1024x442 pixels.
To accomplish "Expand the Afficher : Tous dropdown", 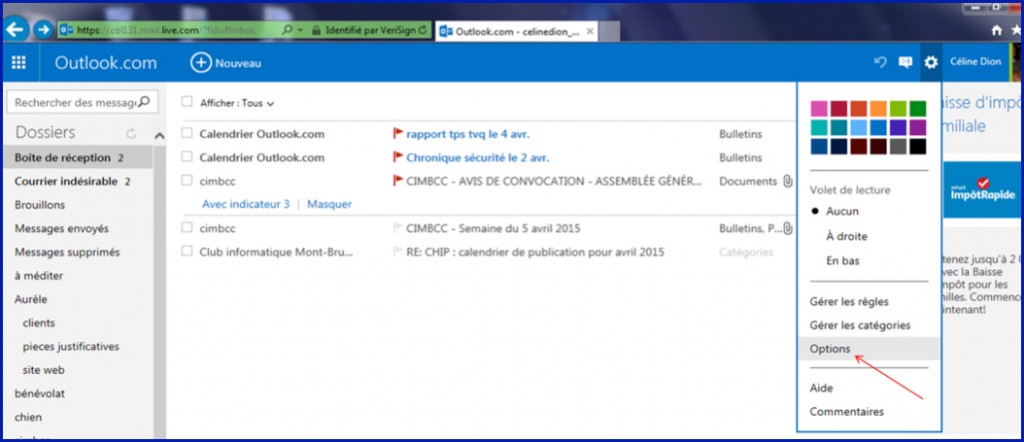I will coord(238,103).
